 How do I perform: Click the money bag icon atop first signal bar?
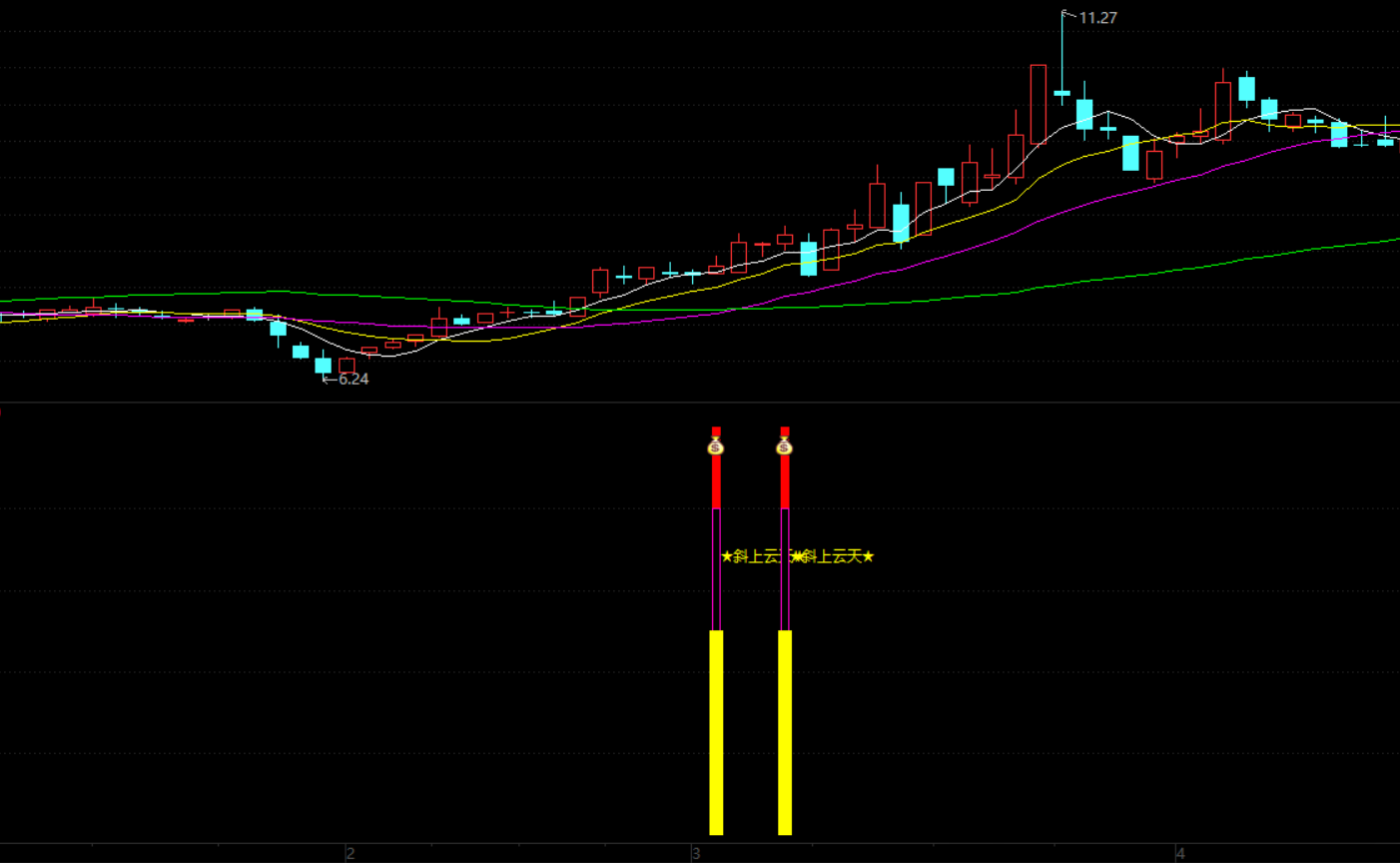pos(715,445)
